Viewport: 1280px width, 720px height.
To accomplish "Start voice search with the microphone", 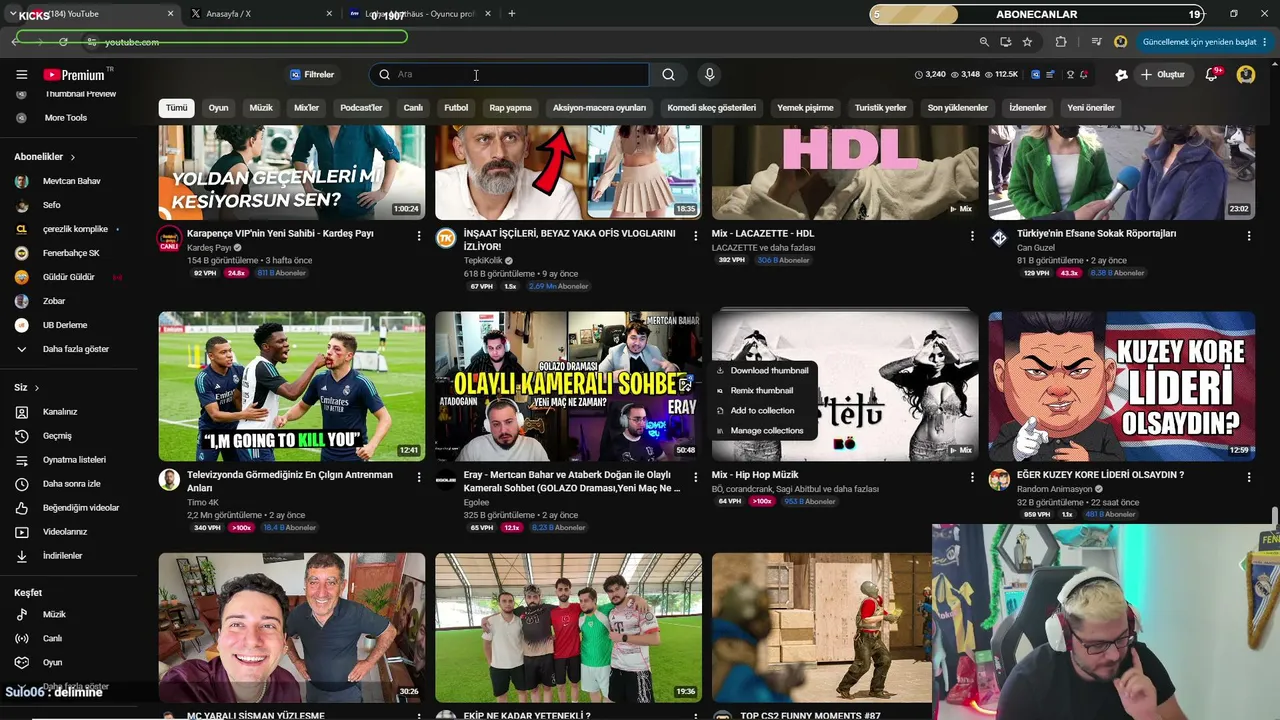I will pyautogui.click(x=709, y=75).
